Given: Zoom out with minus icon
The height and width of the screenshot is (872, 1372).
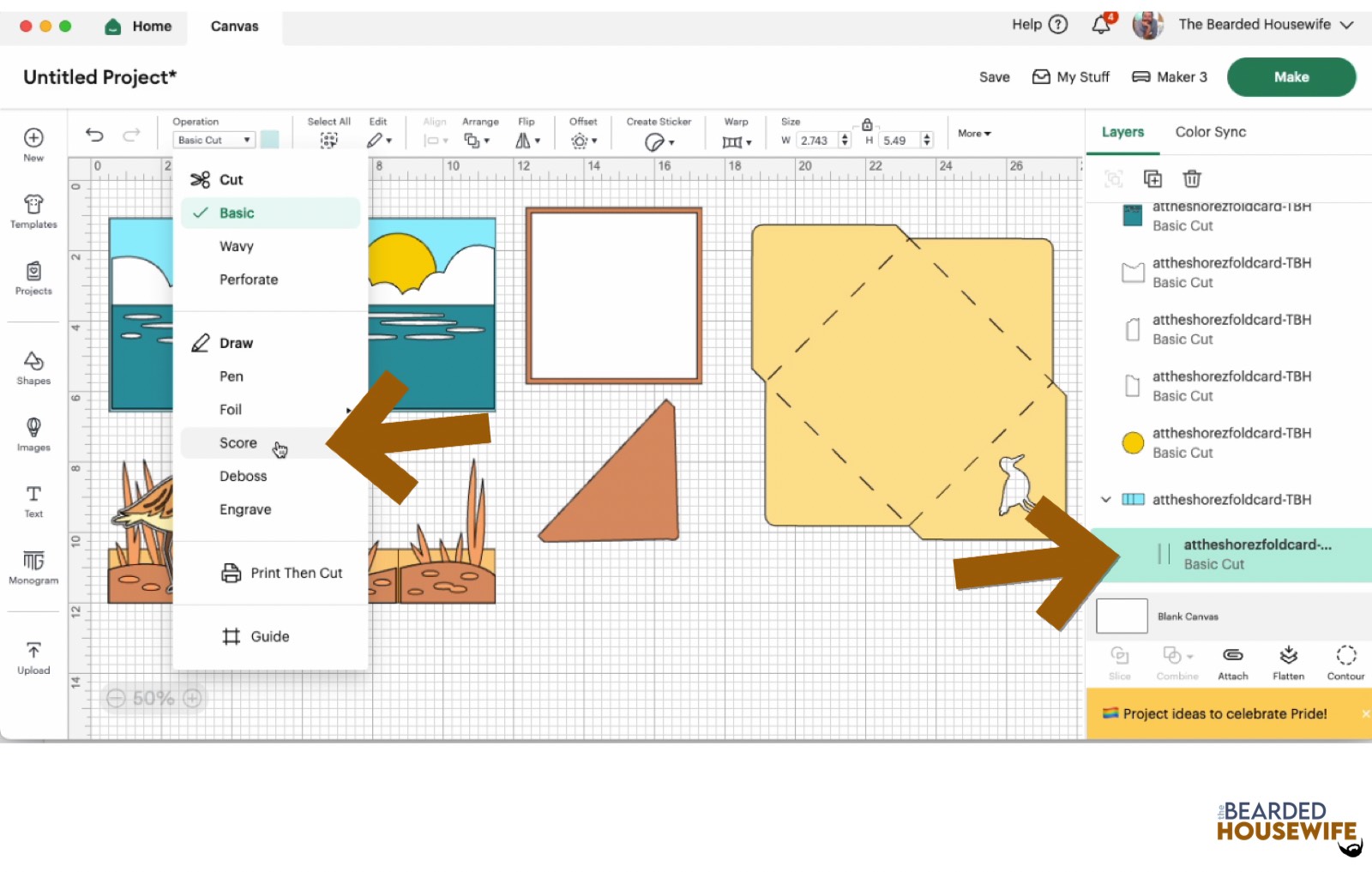Looking at the screenshot, I should 116,698.
